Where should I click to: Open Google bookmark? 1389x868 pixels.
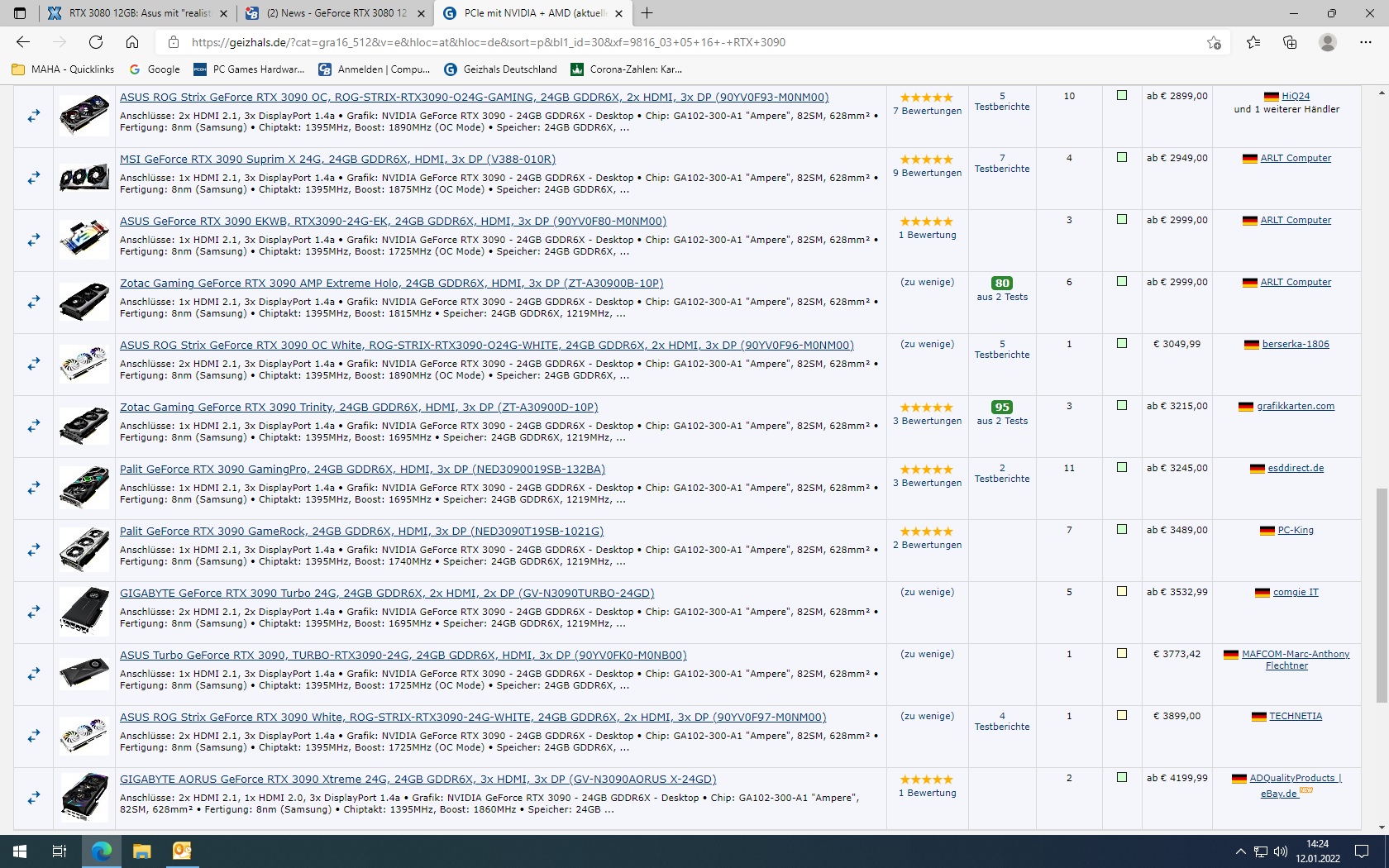155,69
